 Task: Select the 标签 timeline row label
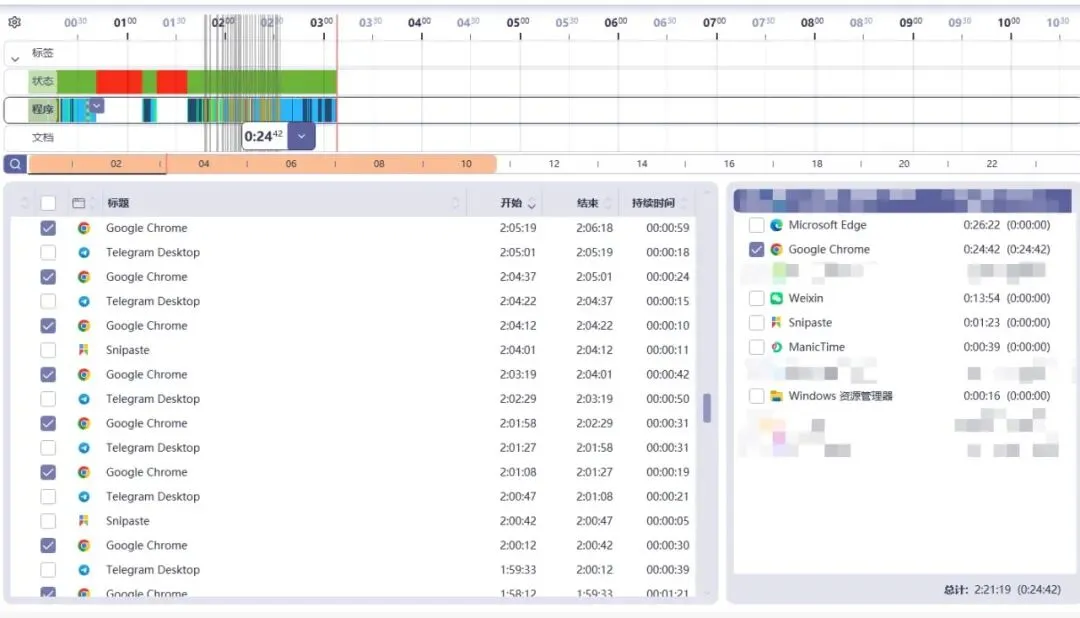pyautogui.click(x=42, y=52)
